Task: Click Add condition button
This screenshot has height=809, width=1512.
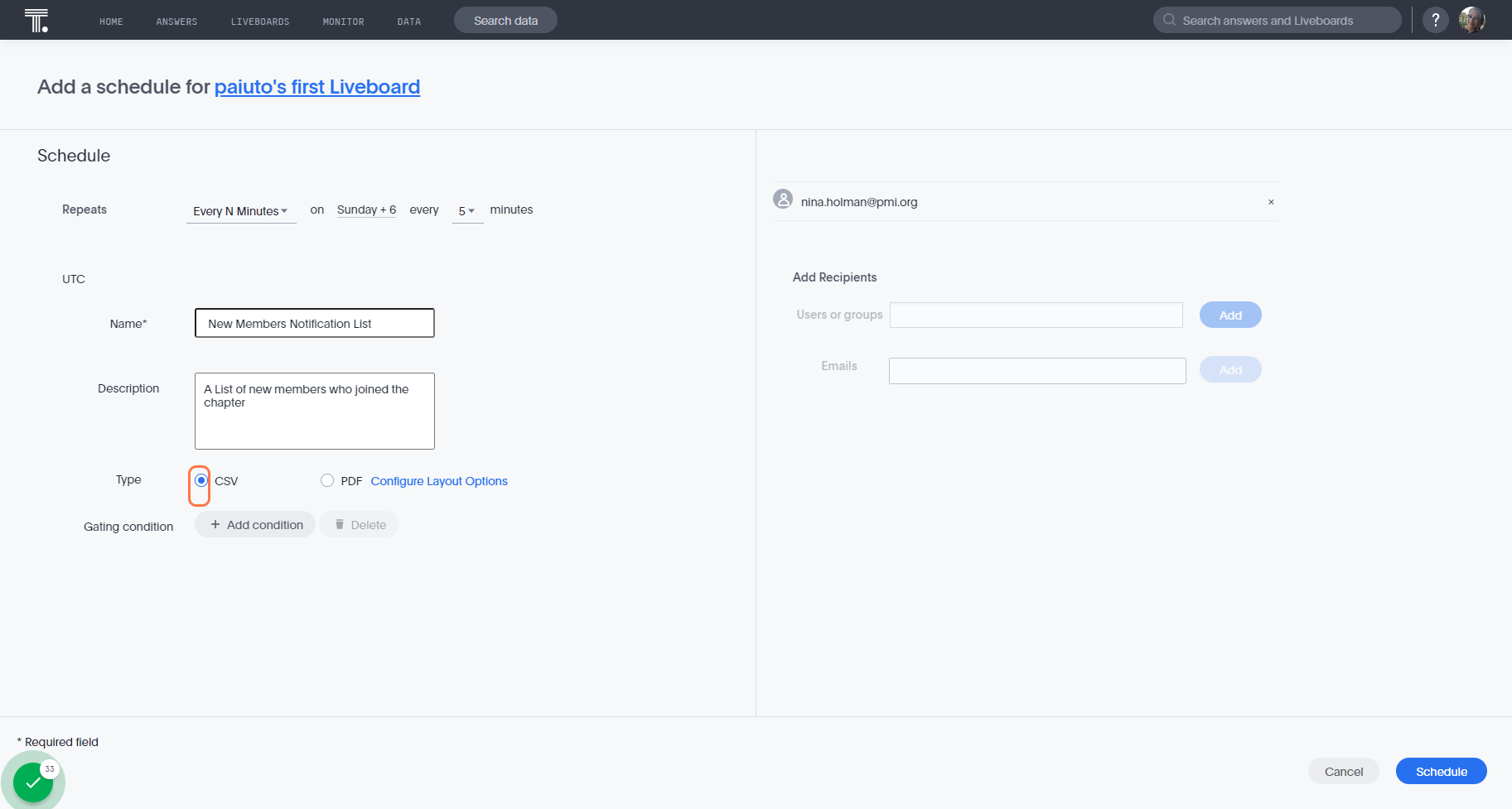Action: pos(255,524)
